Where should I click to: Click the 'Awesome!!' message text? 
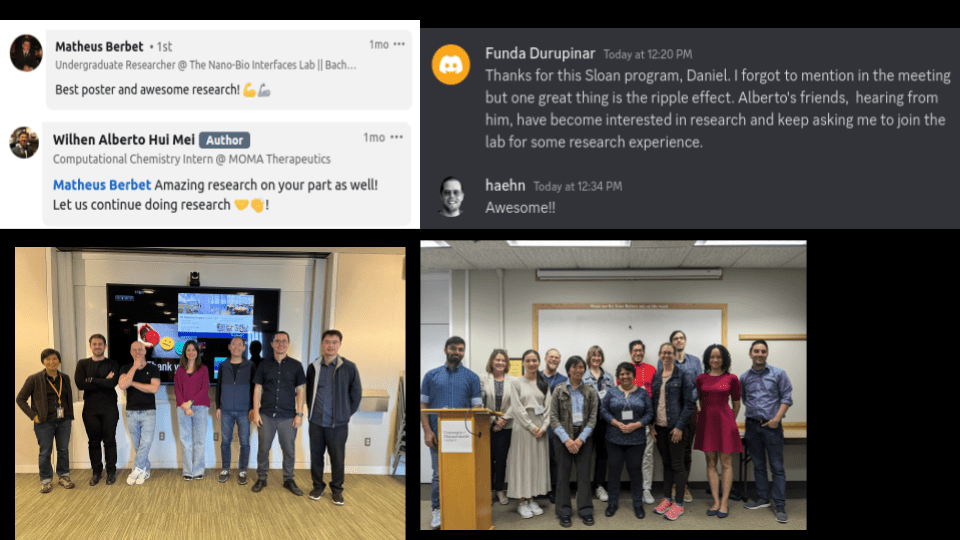pyautogui.click(x=520, y=208)
